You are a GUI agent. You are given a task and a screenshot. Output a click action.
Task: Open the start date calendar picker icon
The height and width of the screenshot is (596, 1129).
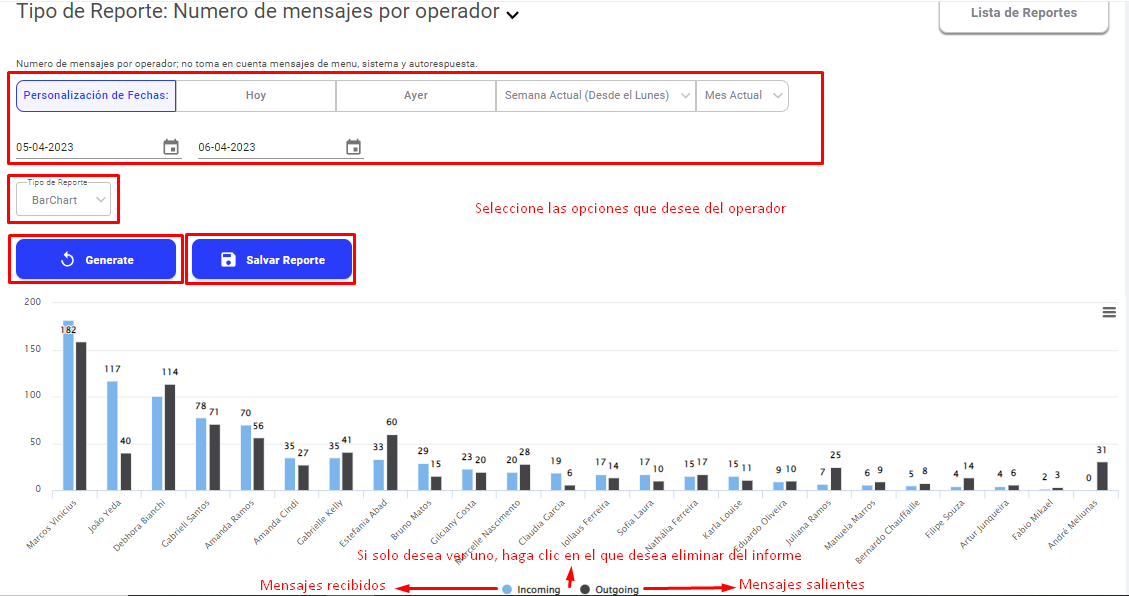point(171,147)
